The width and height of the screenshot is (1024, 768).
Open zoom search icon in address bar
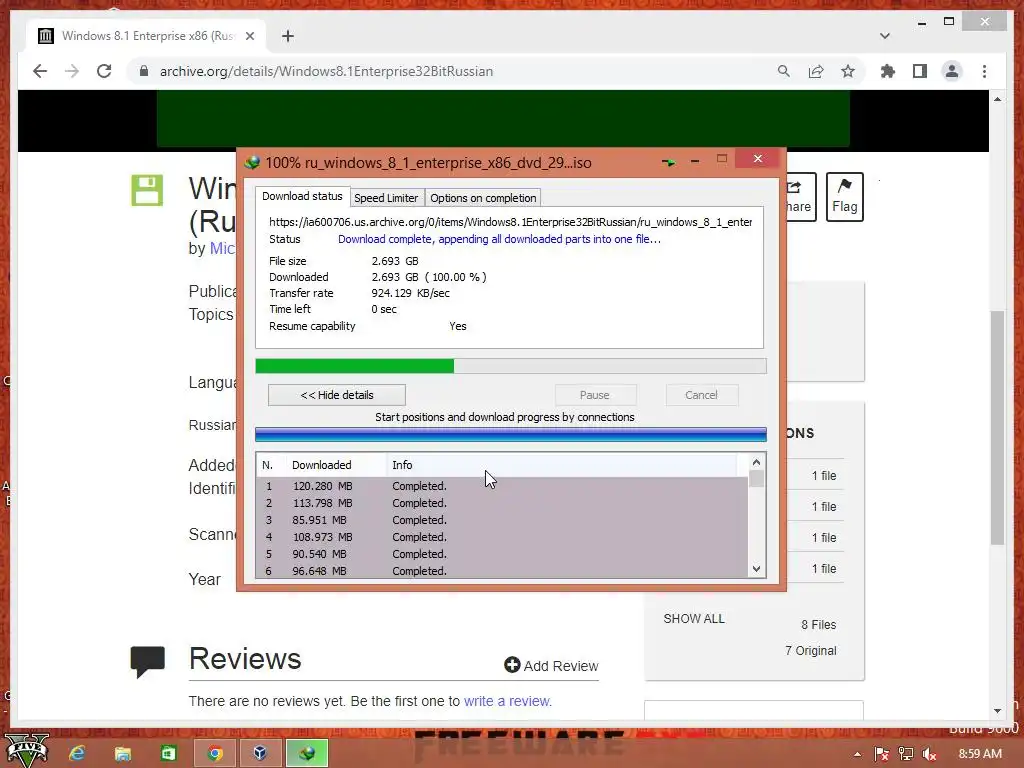(x=784, y=71)
